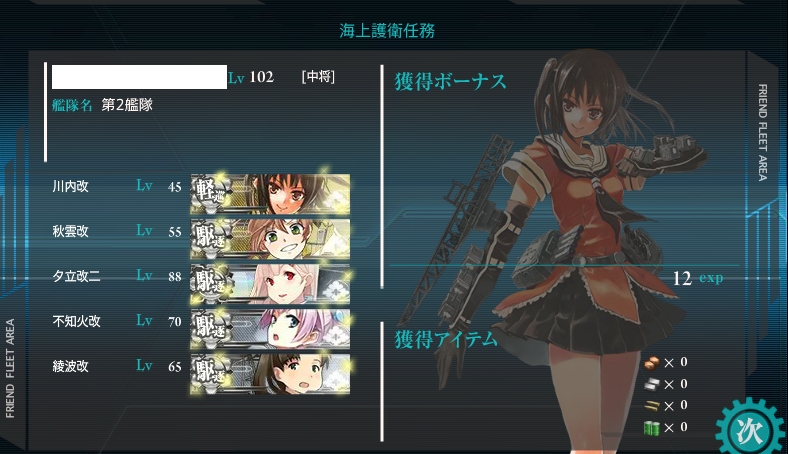This screenshot has height=454, width=788.
Task: Click the 海上護衛任務 expedition title
Action: tap(387, 31)
